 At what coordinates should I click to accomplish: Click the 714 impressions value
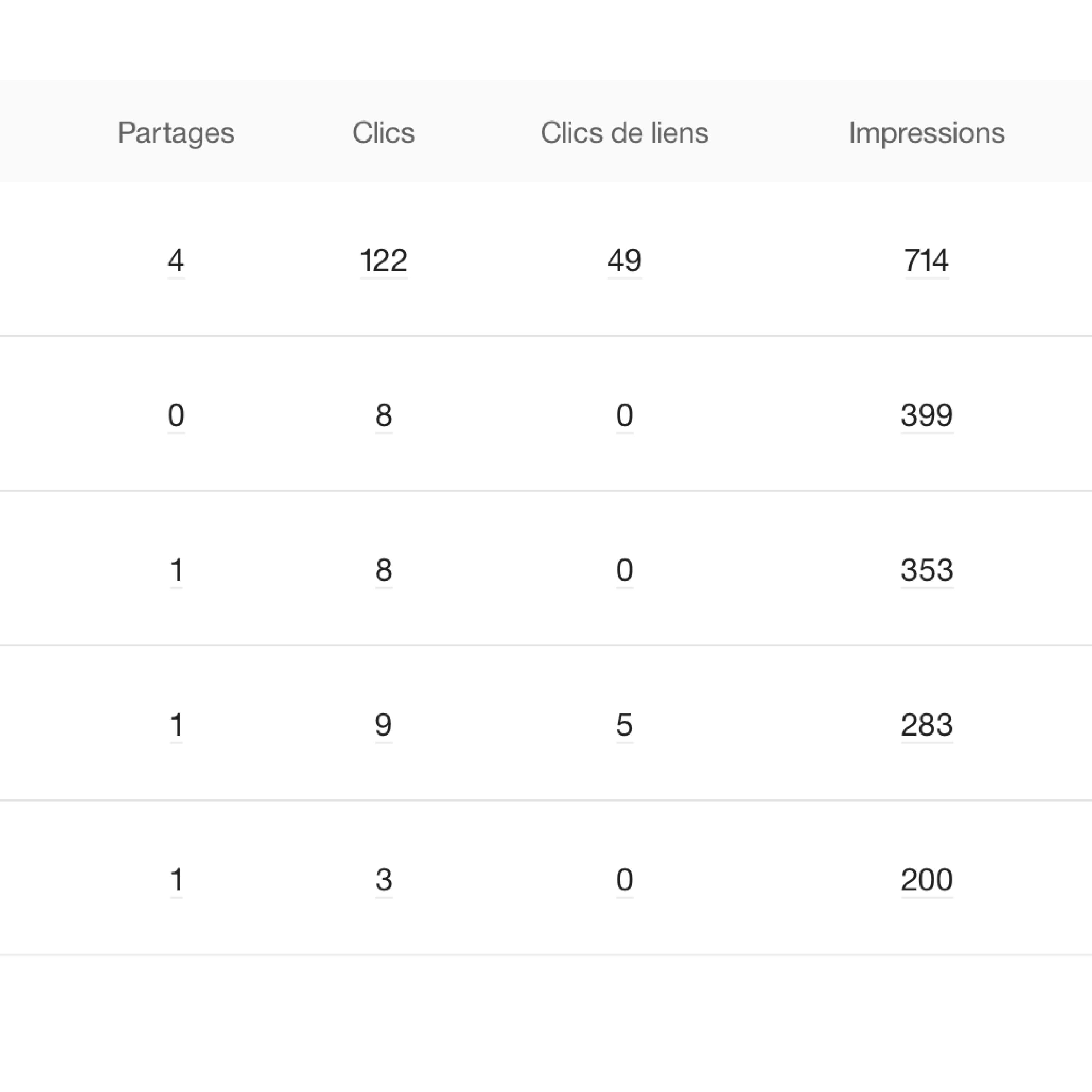(x=926, y=261)
